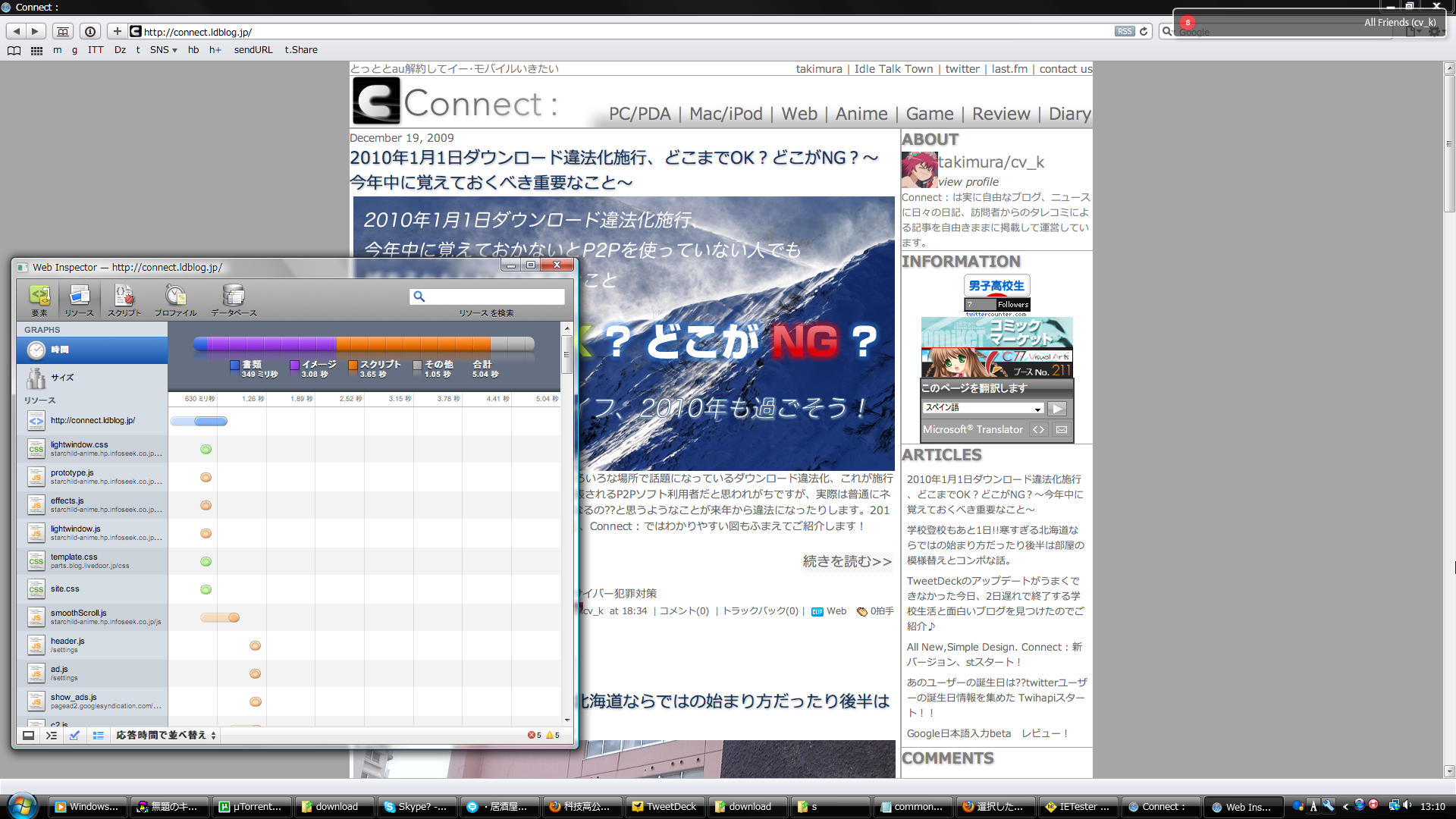Click the blue document (書類) legend swatch

(234, 365)
